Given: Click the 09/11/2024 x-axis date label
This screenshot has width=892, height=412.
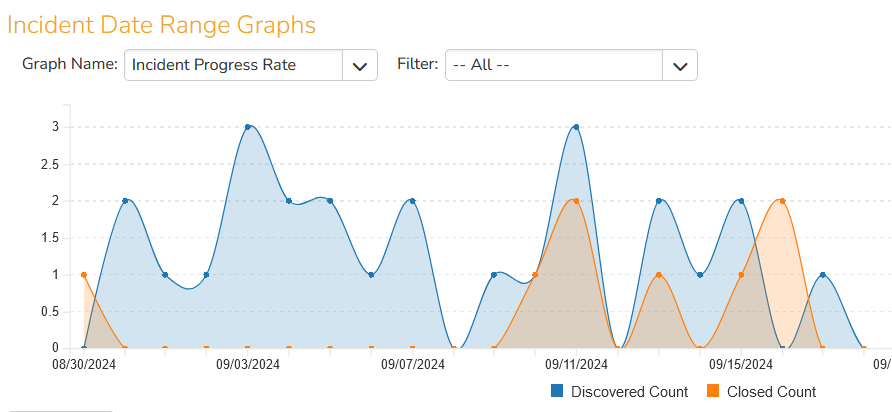Looking at the screenshot, I should point(576,364).
